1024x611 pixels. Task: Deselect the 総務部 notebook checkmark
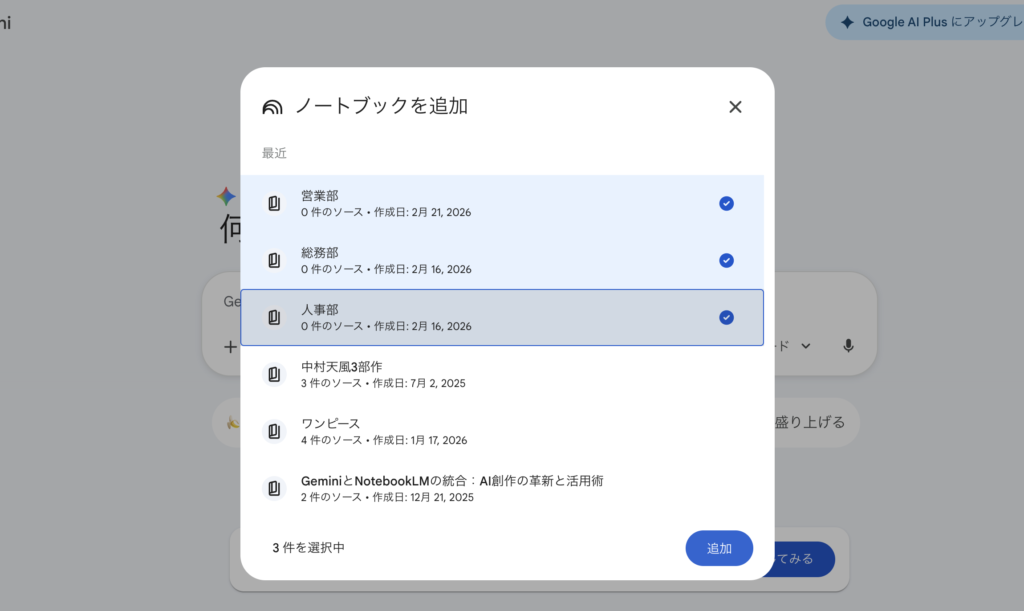coord(726,260)
